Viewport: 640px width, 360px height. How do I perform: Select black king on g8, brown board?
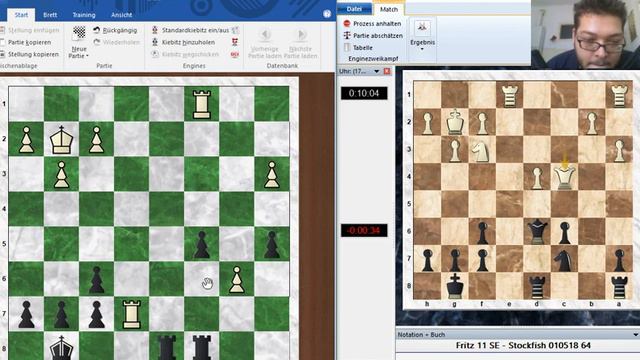coord(454,287)
